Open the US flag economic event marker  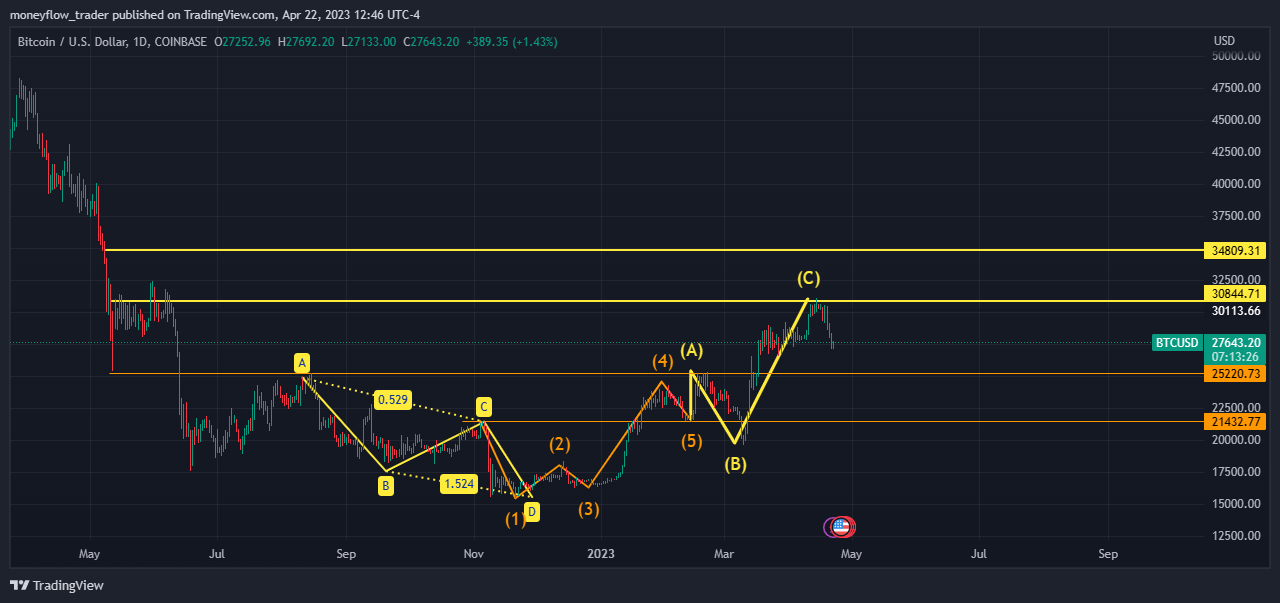tap(843, 526)
